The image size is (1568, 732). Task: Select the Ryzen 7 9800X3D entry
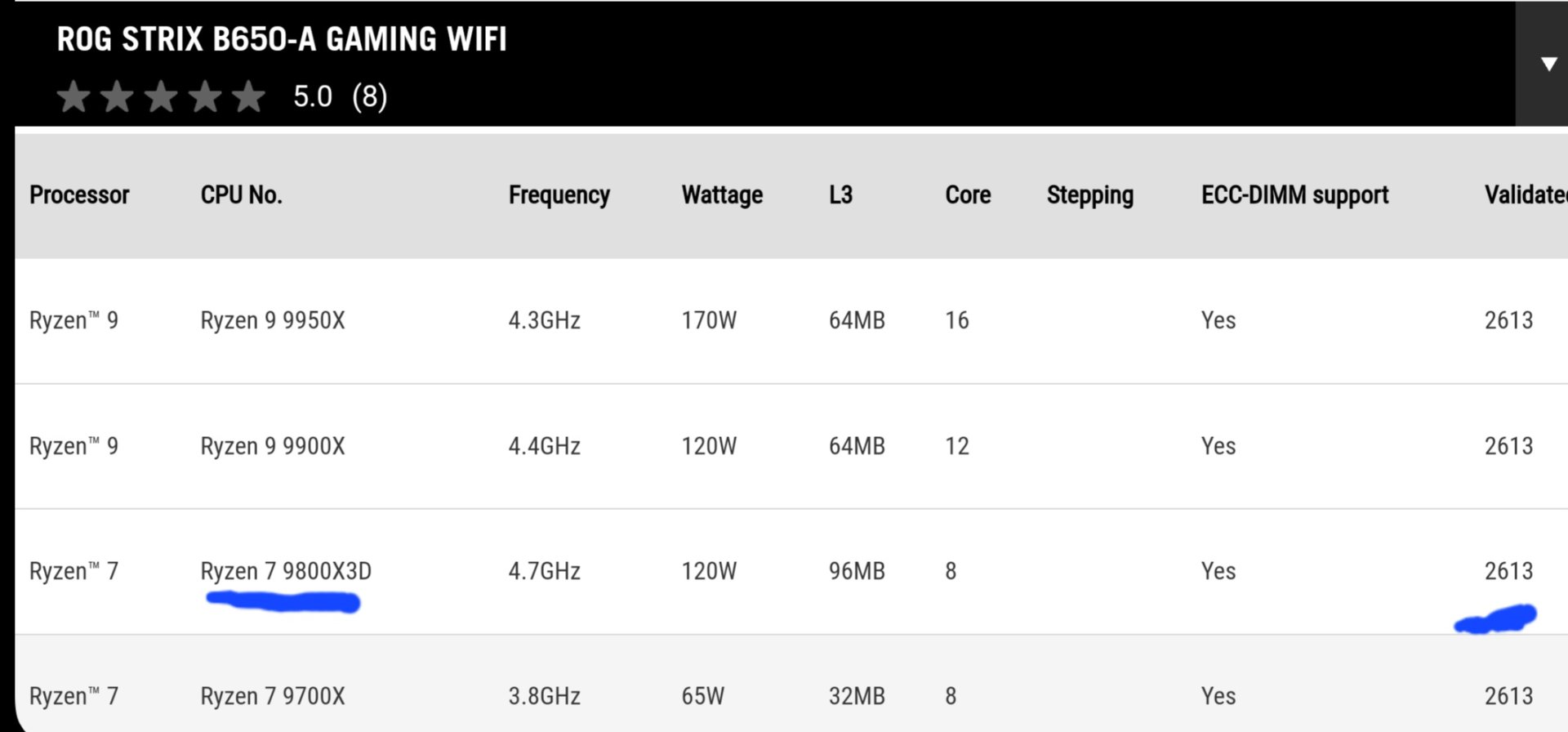[286, 571]
